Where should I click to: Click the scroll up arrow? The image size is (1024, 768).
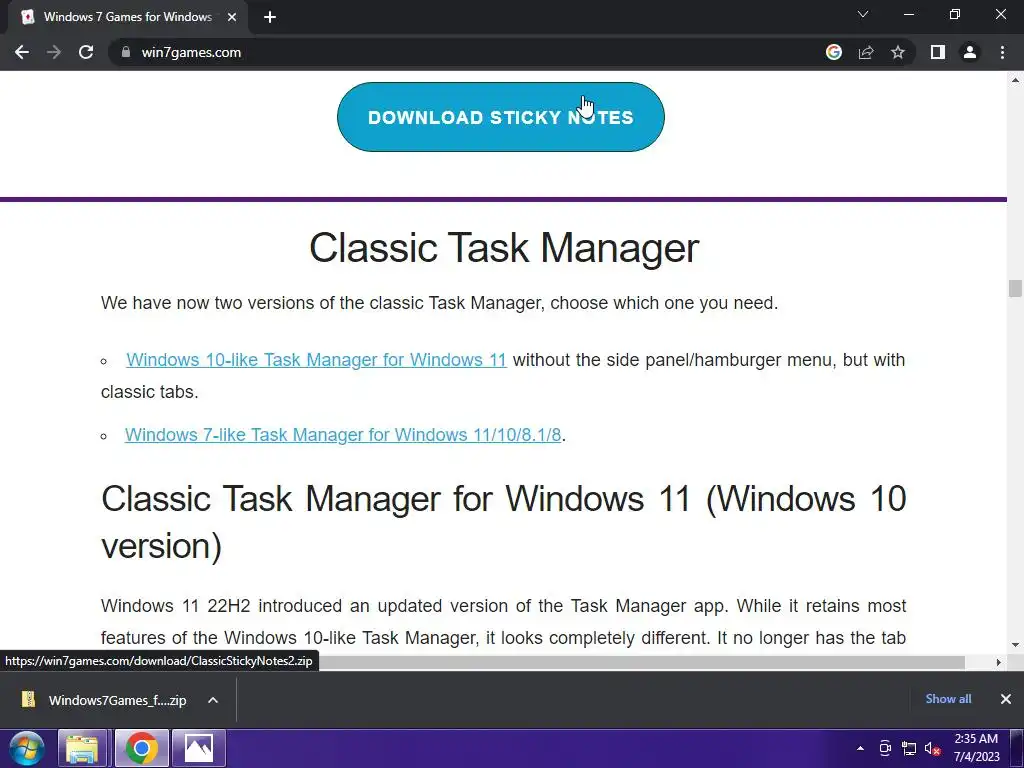1016,80
